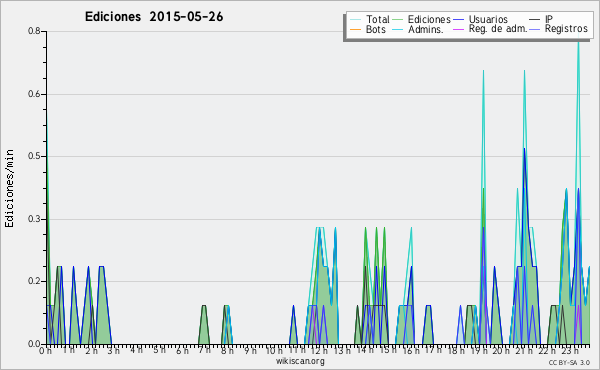The image size is (600, 370).
Task: Select the Usuarios legend label
Action: (x=488, y=19)
